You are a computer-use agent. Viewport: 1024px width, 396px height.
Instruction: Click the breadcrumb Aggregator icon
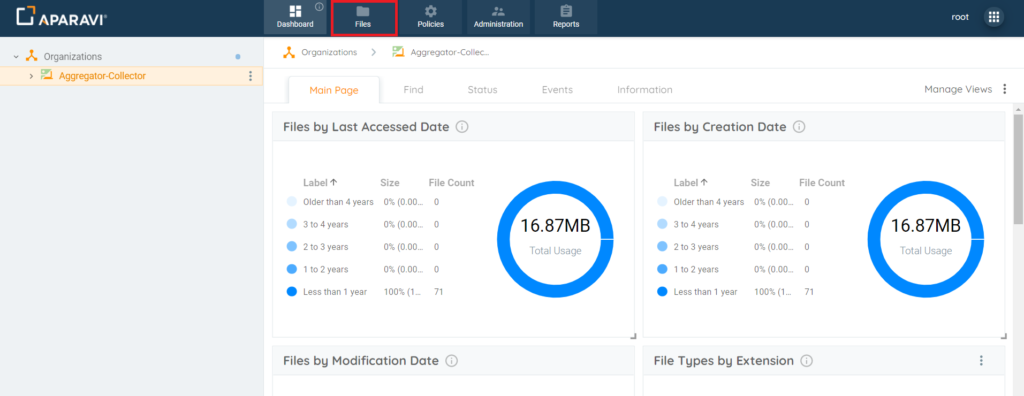pyautogui.click(x=398, y=52)
